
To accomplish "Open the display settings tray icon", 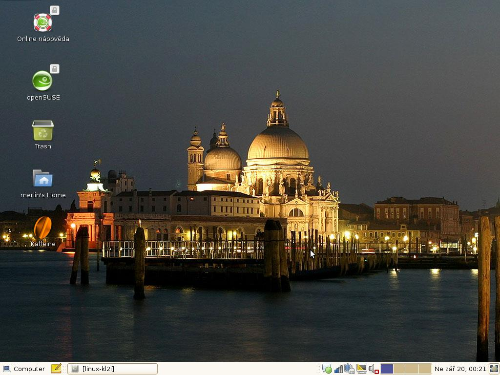I will (361, 369).
